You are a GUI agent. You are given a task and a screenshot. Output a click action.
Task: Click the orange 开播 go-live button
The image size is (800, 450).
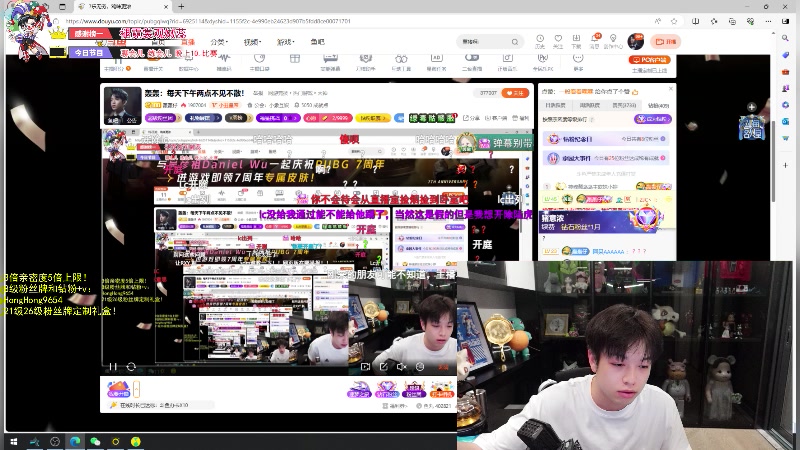[665, 42]
